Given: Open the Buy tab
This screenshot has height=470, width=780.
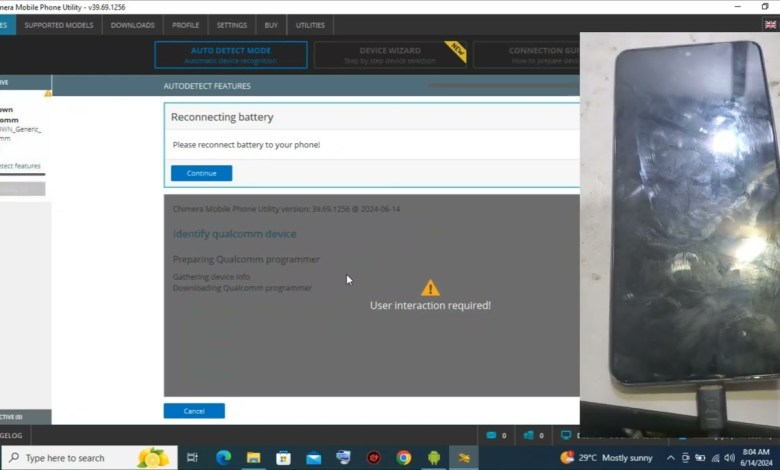Looking at the screenshot, I should [x=270, y=25].
